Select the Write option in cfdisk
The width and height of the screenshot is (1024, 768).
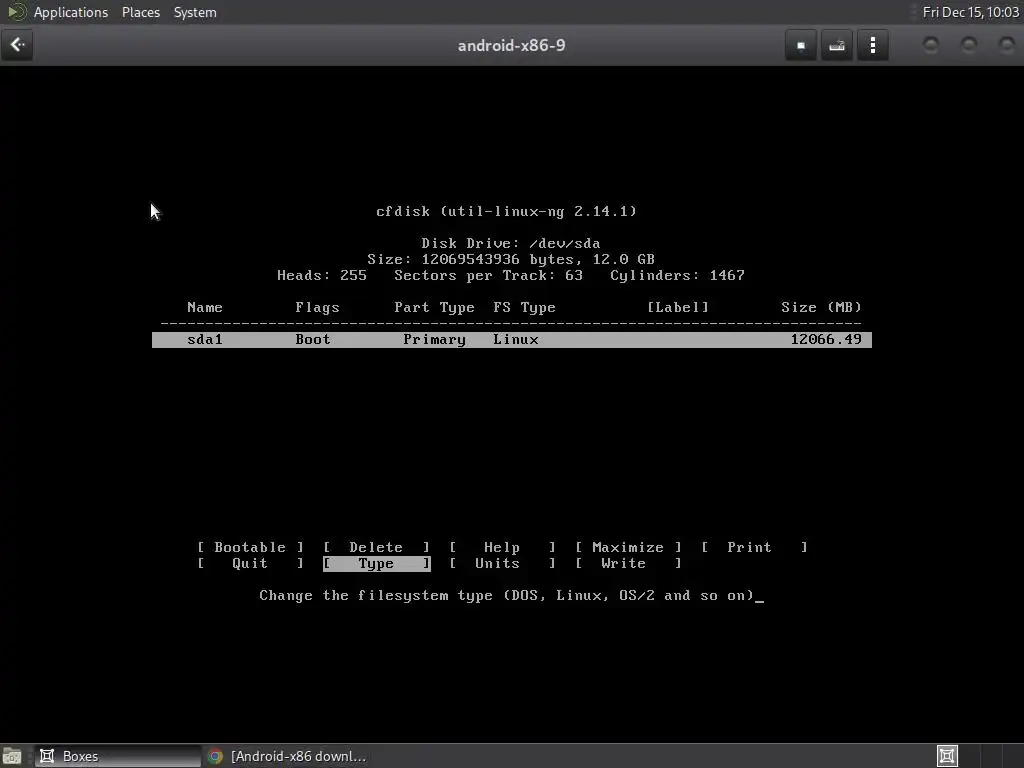point(628,564)
